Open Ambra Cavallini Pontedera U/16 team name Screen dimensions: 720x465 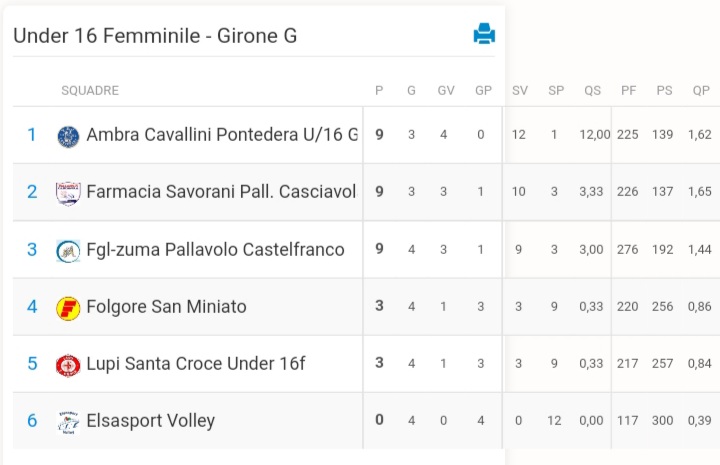pos(222,134)
